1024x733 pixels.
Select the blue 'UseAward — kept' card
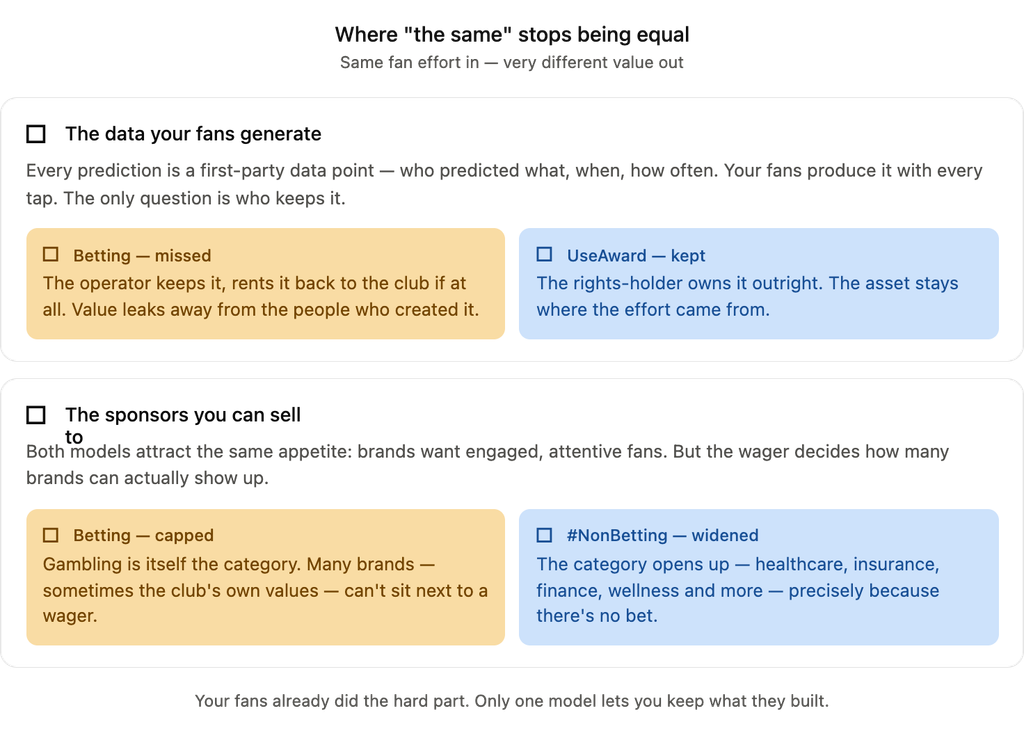(x=759, y=284)
